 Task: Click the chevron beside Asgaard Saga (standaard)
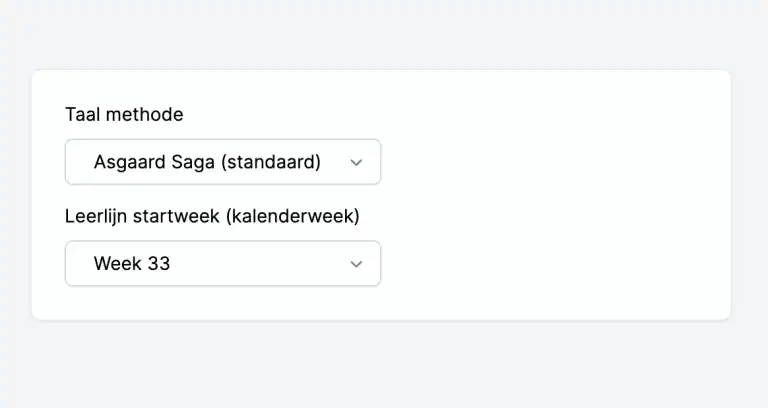(x=356, y=162)
